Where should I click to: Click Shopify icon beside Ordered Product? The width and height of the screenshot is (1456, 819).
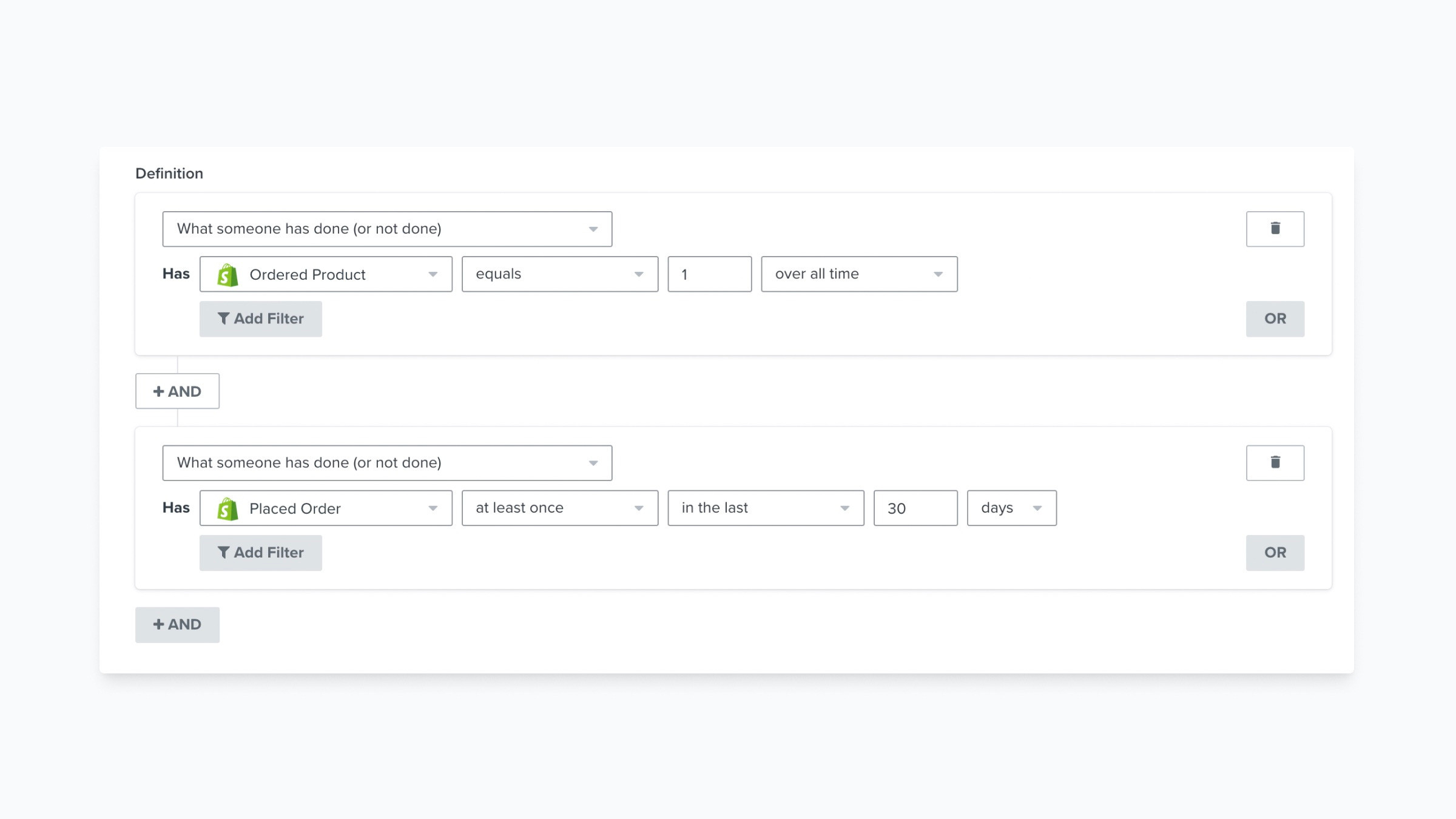[x=227, y=275]
